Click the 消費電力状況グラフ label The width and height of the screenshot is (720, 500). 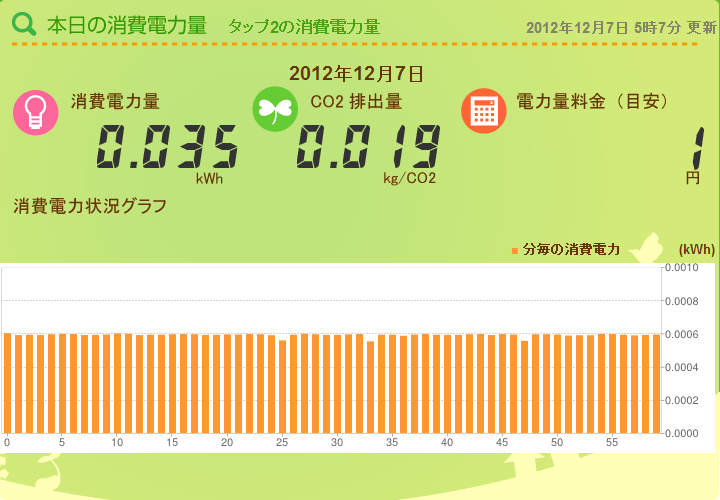point(90,206)
